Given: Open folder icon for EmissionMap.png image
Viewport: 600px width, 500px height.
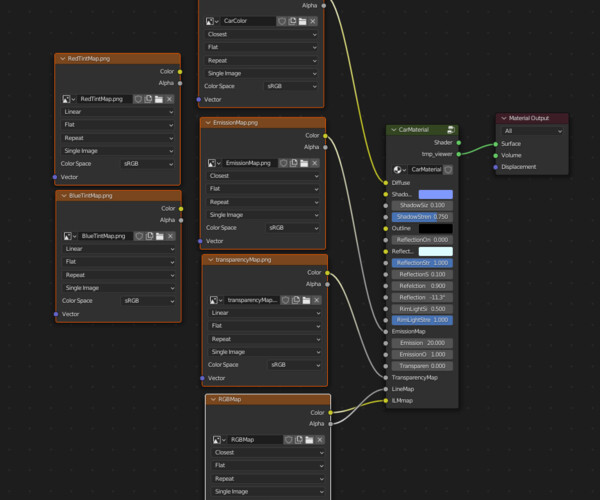Looking at the screenshot, I should point(304,163).
